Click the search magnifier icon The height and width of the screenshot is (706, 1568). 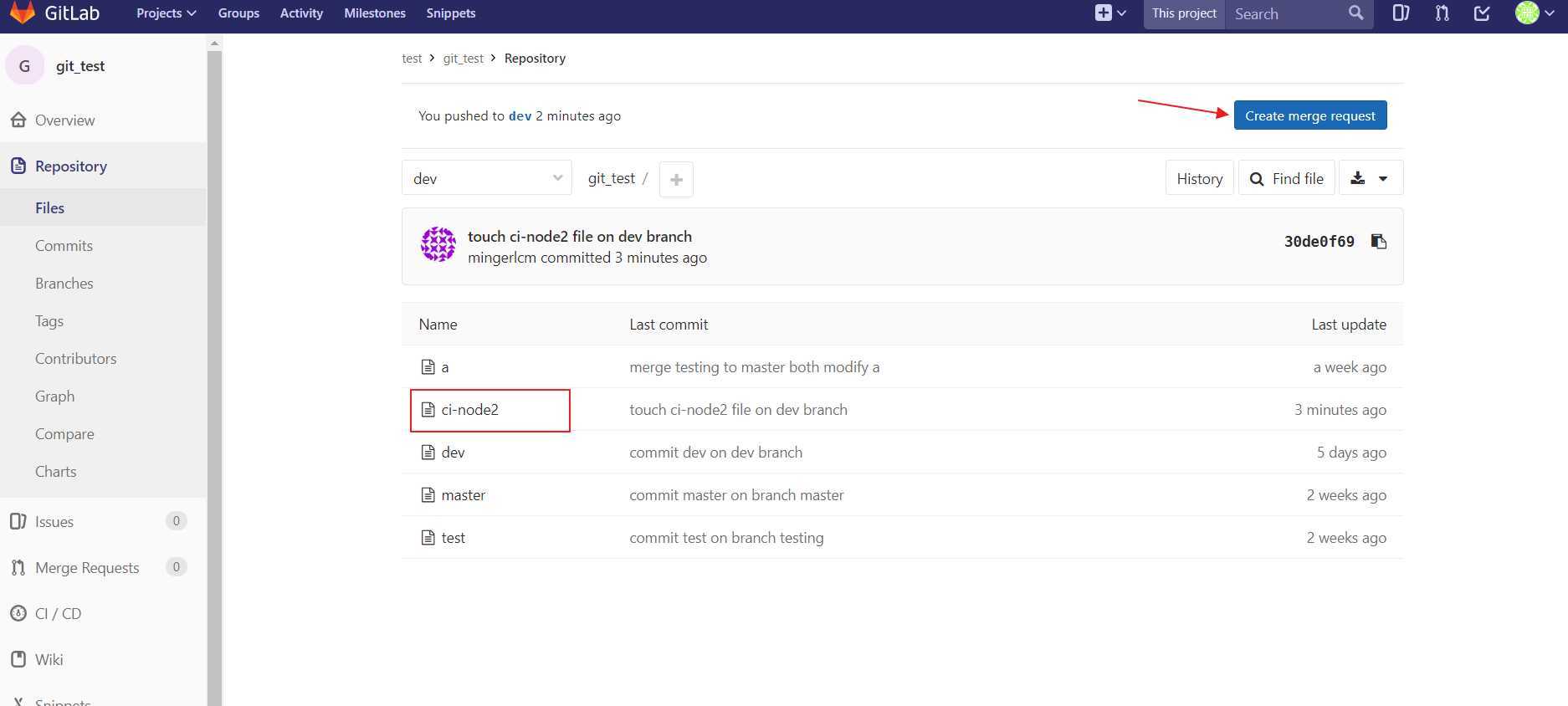point(1355,13)
